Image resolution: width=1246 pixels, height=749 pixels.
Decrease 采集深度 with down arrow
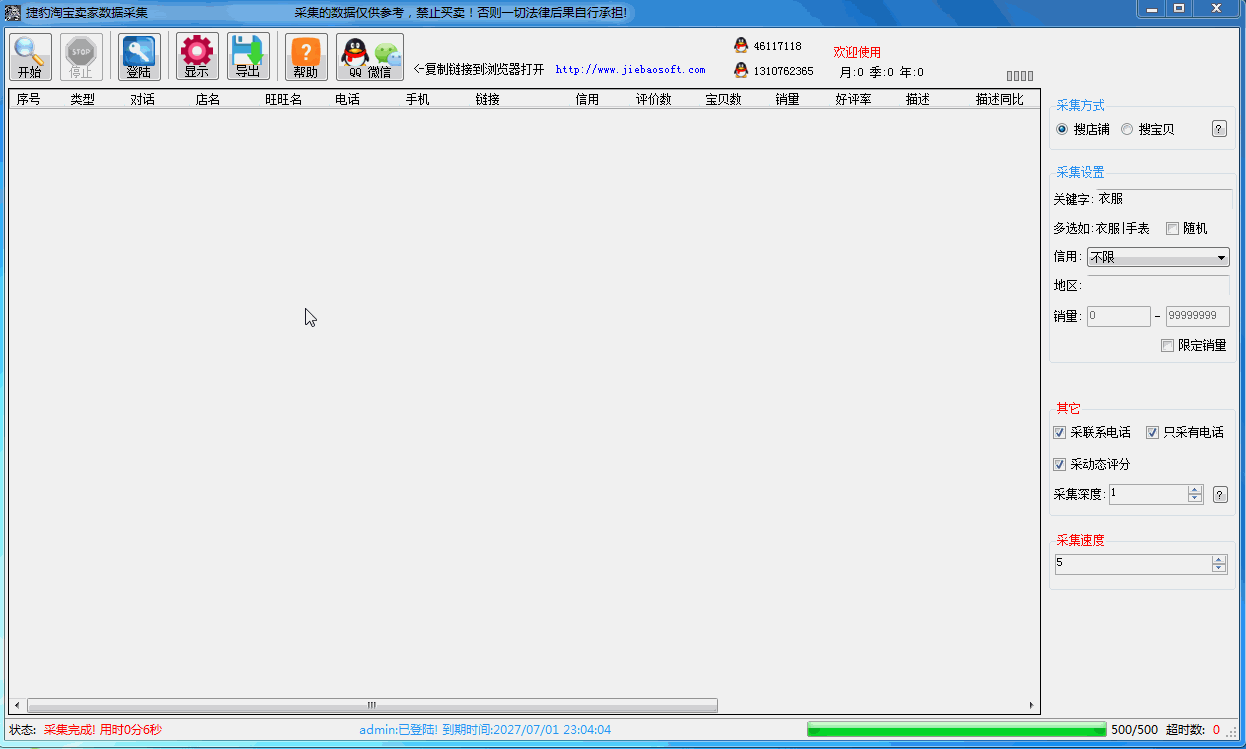[x=1194, y=498]
